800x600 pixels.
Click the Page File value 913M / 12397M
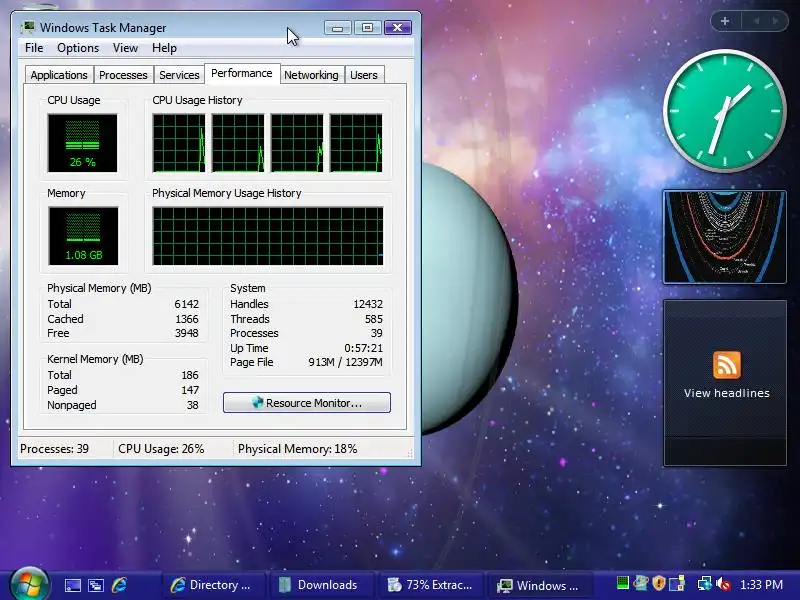click(345, 362)
